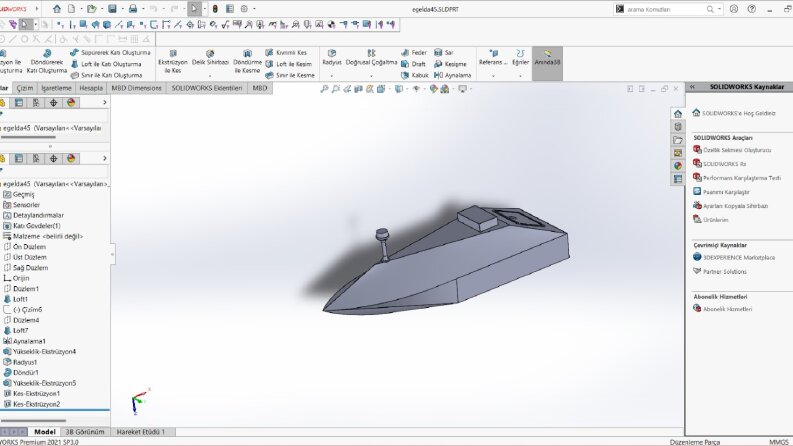Screen dimensions: 793x446
Task: Open Appearances color ball tab in task pane
Action: coord(678,166)
